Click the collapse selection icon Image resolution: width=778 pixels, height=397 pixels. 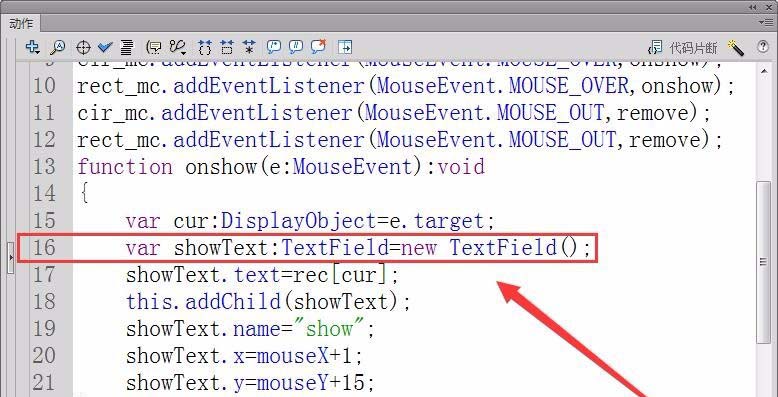click(x=227, y=48)
